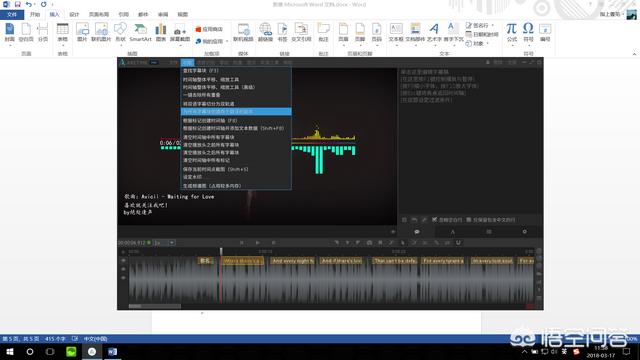Redo the action in Quick Access toolbar
This screenshot has height=360, width=640.
click(x=43, y=4)
